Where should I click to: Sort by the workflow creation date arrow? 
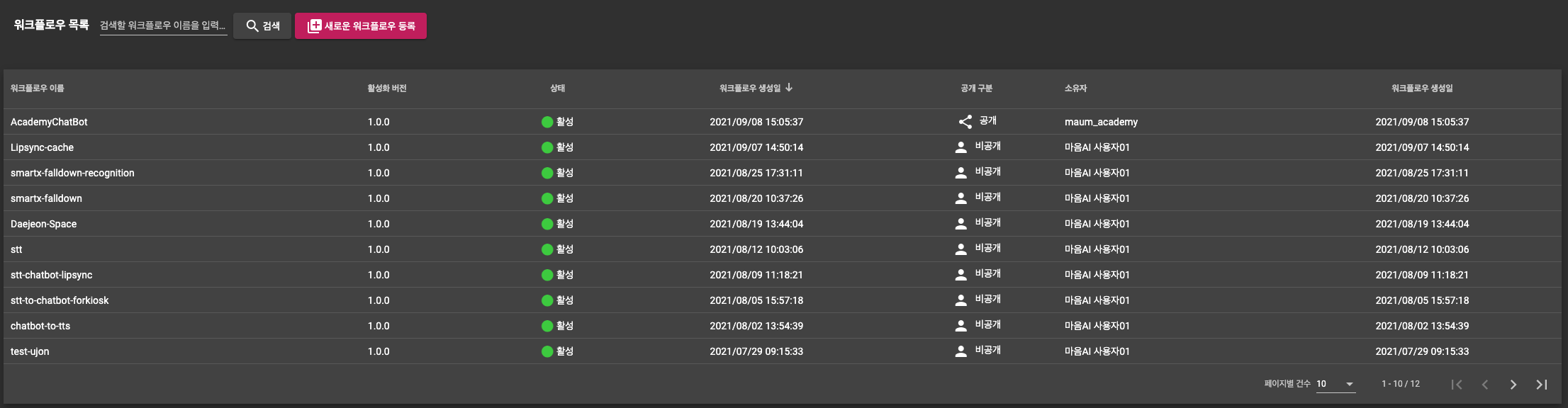pos(789,88)
